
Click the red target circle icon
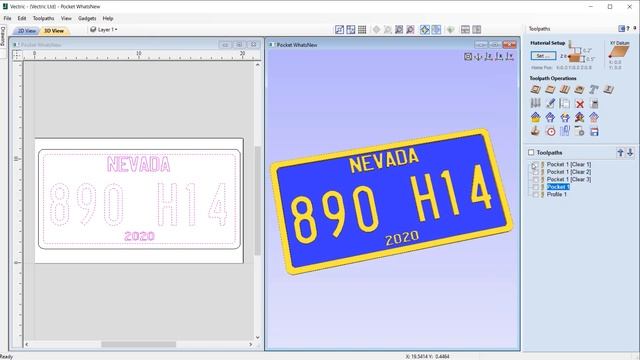coord(551,131)
